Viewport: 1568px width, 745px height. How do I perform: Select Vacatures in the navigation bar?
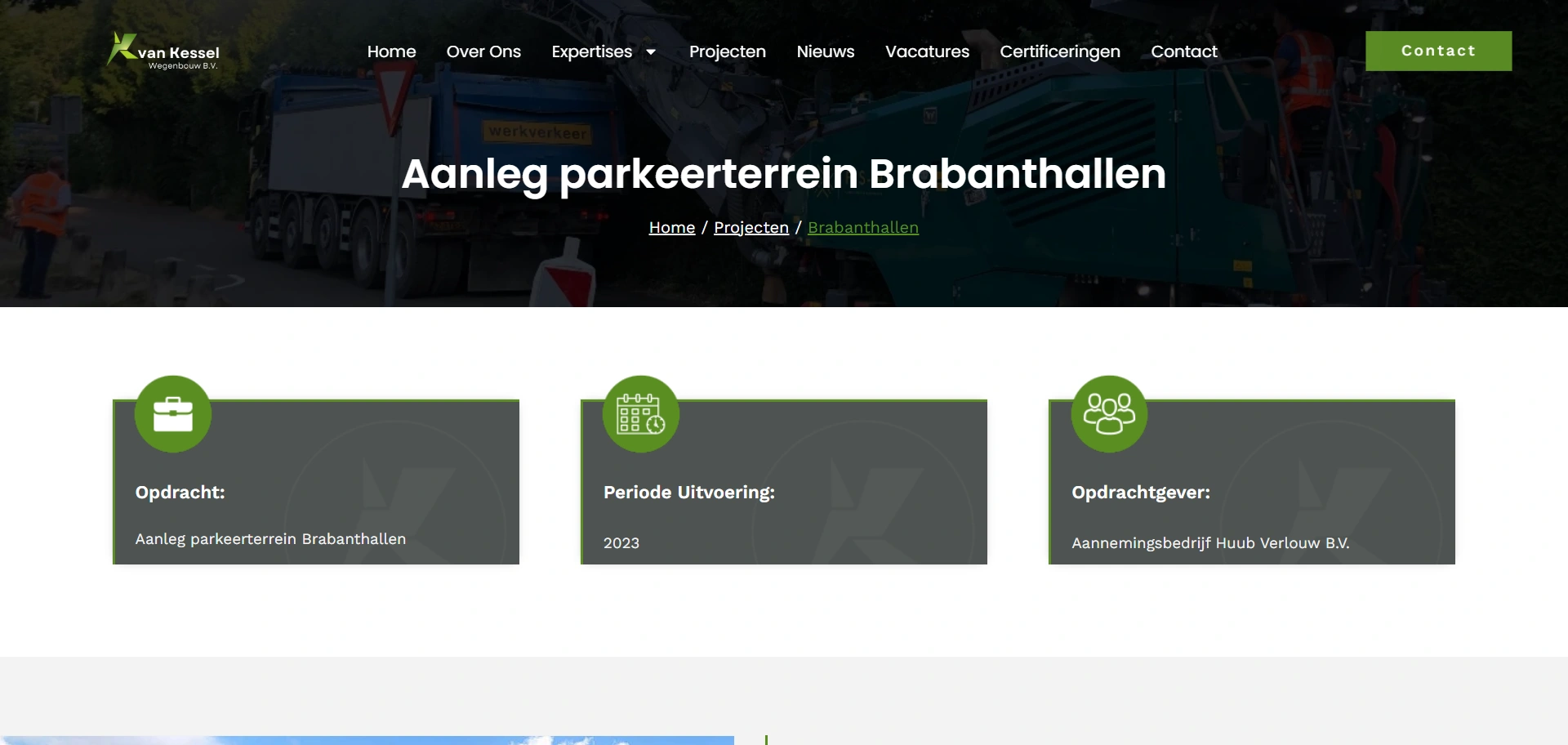[927, 51]
